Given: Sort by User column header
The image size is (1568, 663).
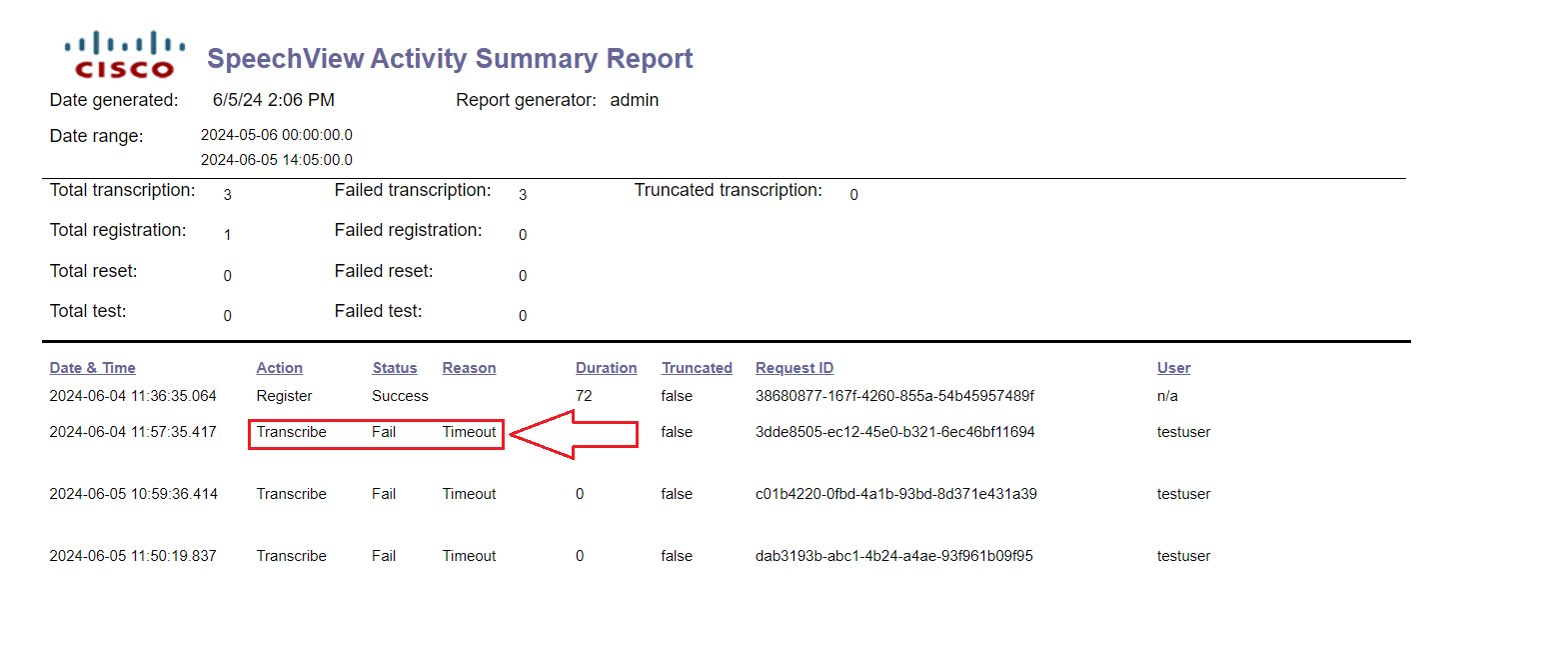Looking at the screenshot, I should point(1173,368).
